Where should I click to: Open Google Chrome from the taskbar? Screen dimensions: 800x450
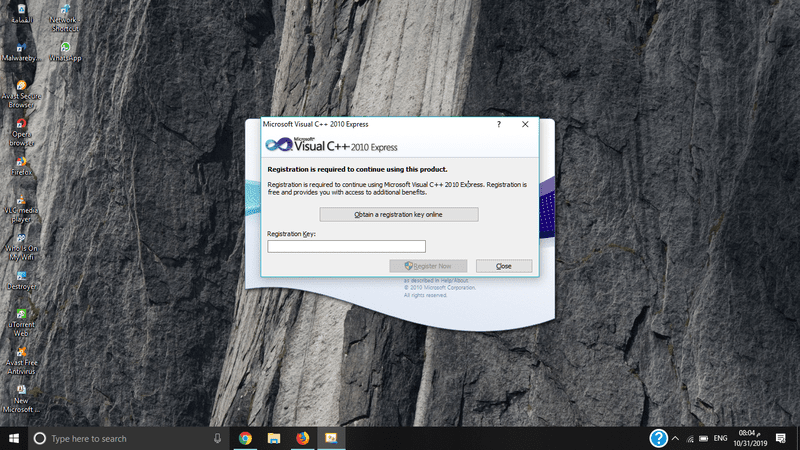245,438
